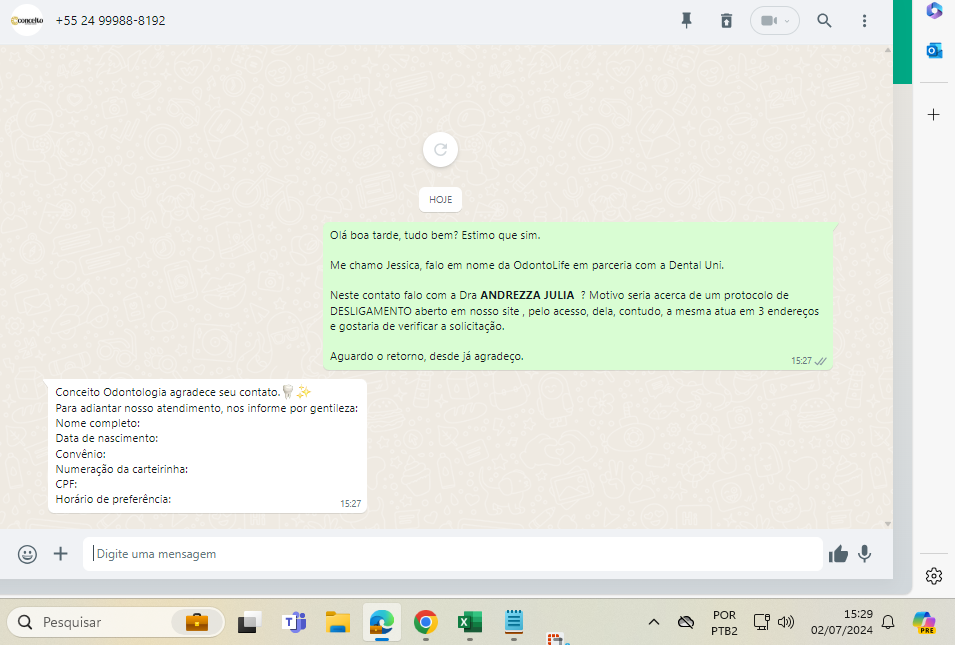This screenshot has width=955, height=645.
Task: Pin this chat with the pin icon
Action: pos(686,21)
